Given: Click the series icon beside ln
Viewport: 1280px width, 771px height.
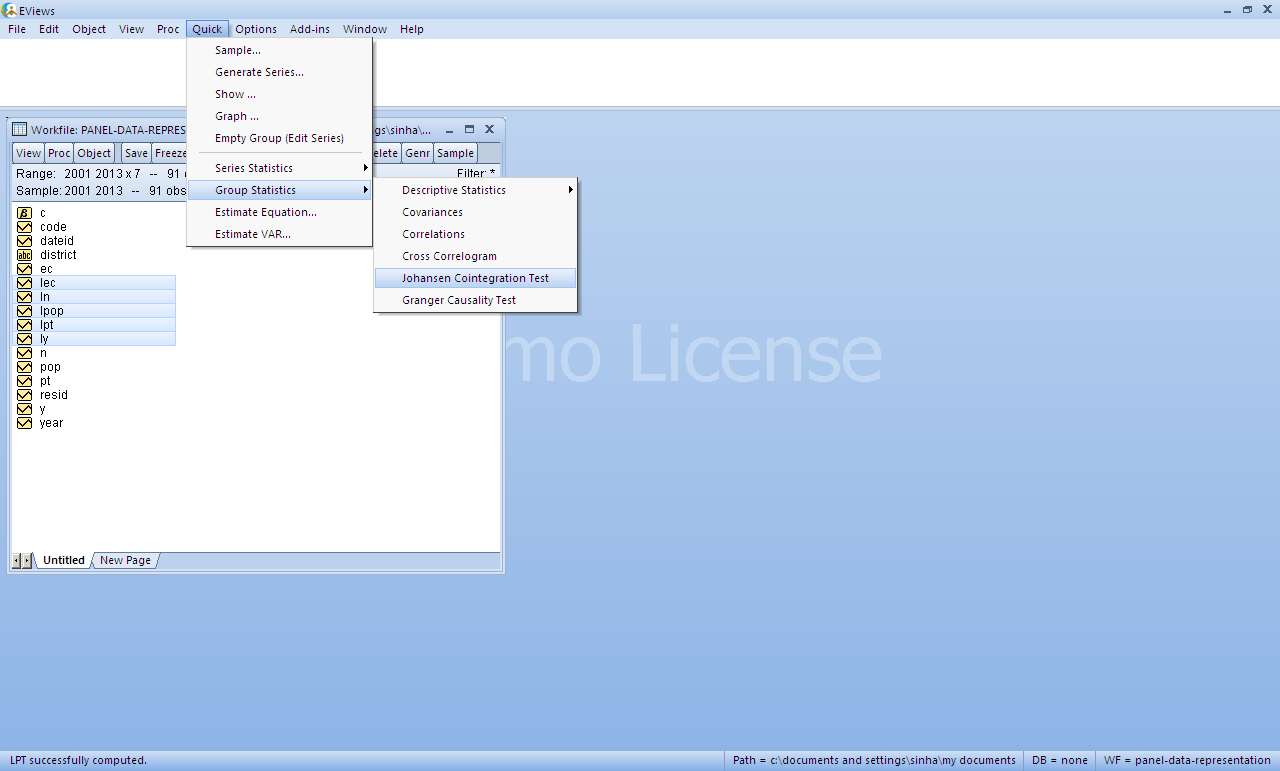Looking at the screenshot, I should tap(25, 297).
